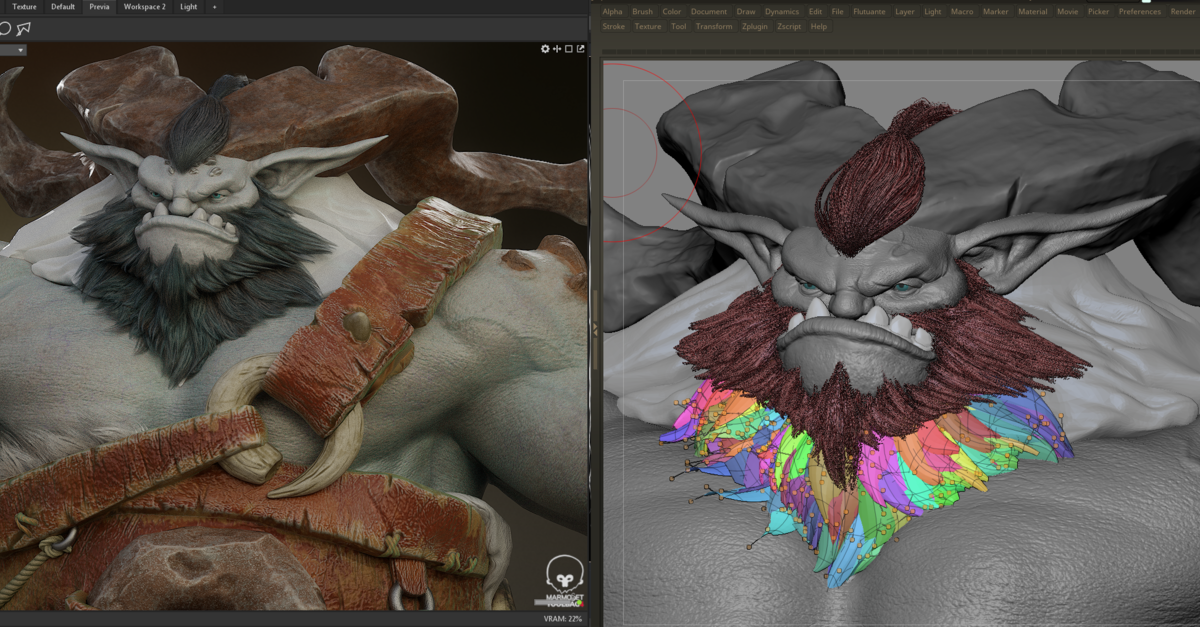Select the ellipse selection tool
The width and height of the screenshot is (1200, 627).
tap(5, 28)
